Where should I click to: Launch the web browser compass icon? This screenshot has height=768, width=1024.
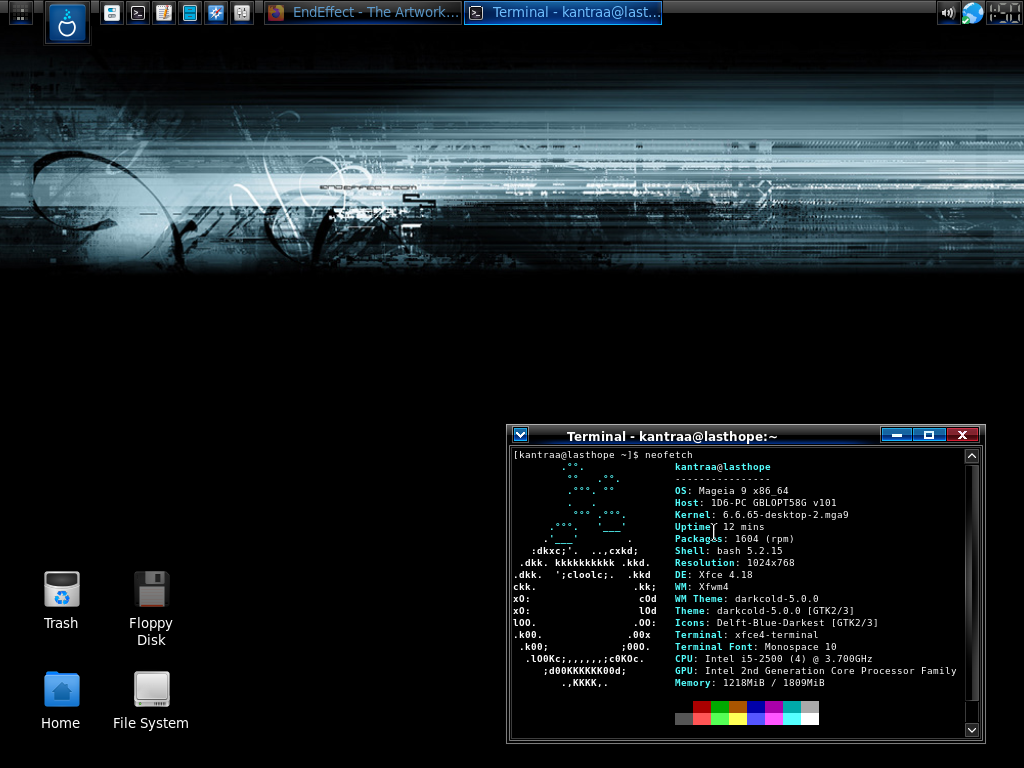(x=216, y=12)
